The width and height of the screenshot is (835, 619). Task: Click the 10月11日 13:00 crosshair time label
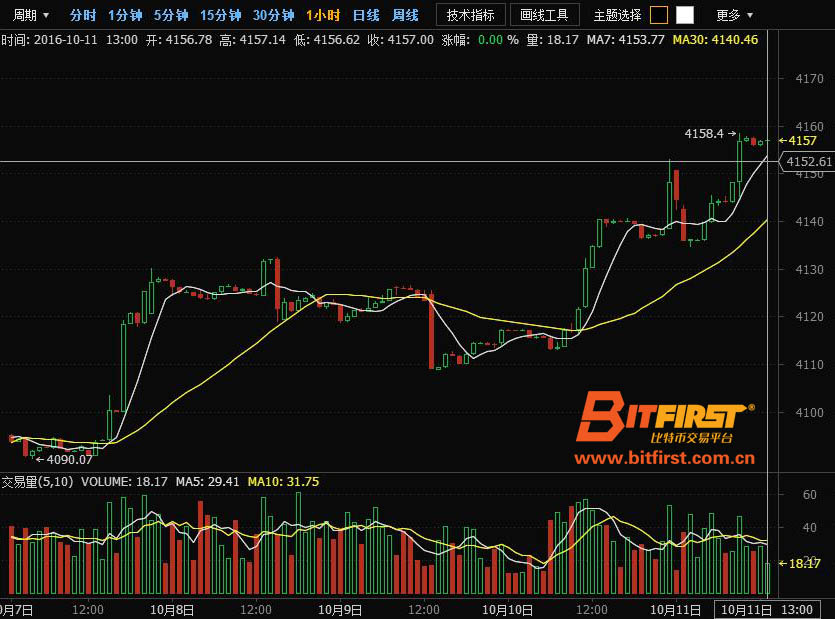click(767, 609)
